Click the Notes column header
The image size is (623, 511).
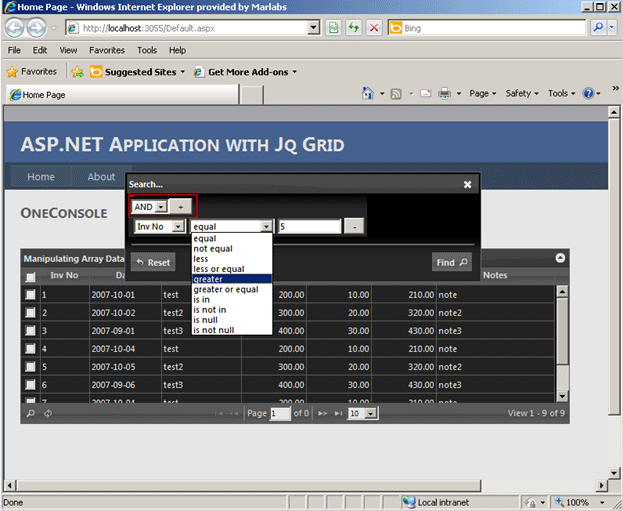495,275
